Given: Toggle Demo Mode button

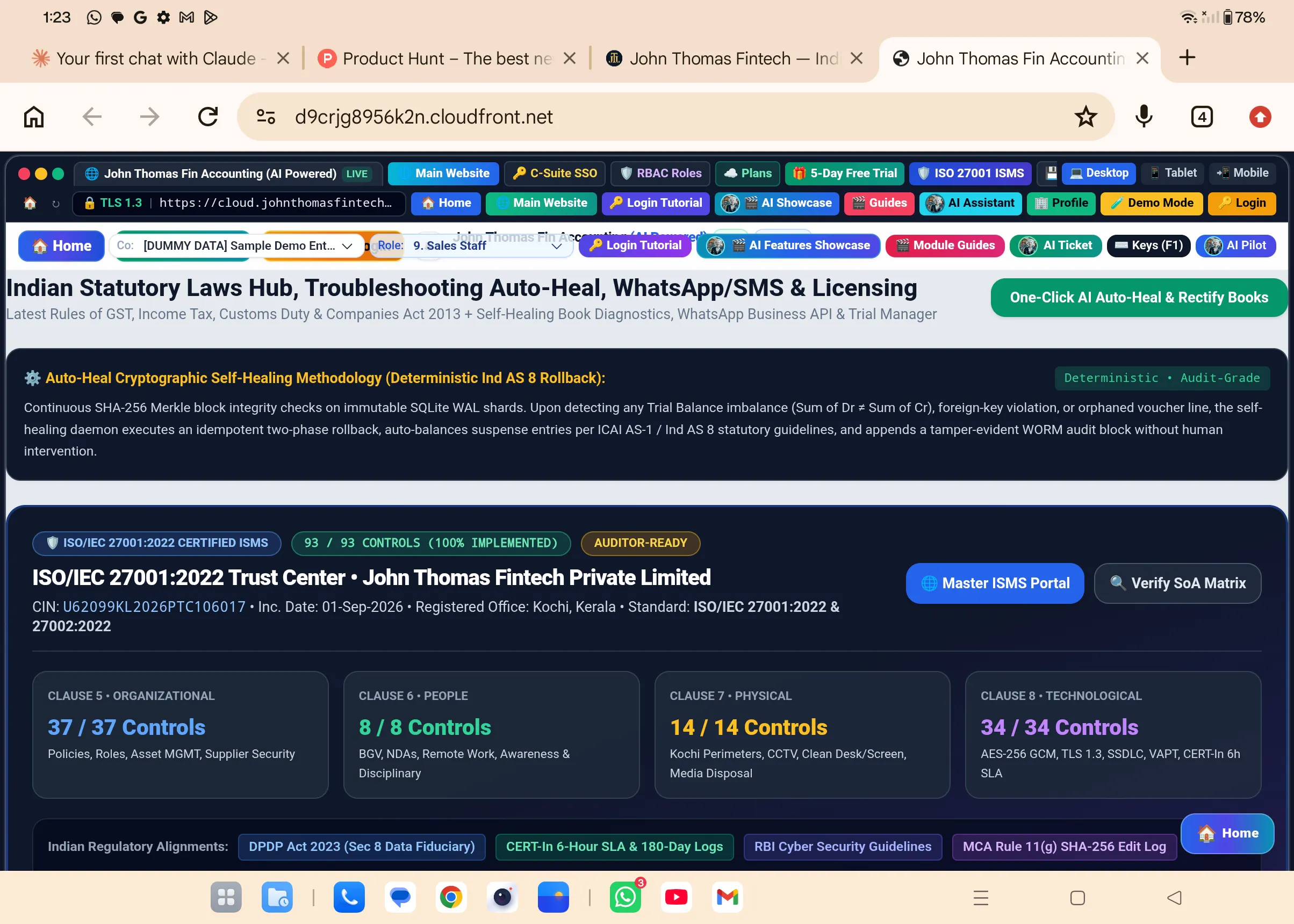Looking at the screenshot, I should click(1151, 203).
